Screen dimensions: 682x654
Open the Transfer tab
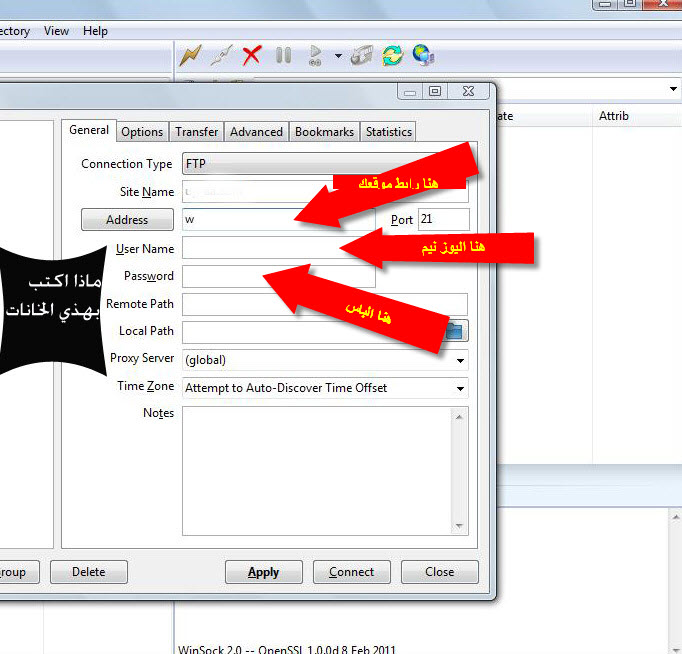tap(197, 132)
